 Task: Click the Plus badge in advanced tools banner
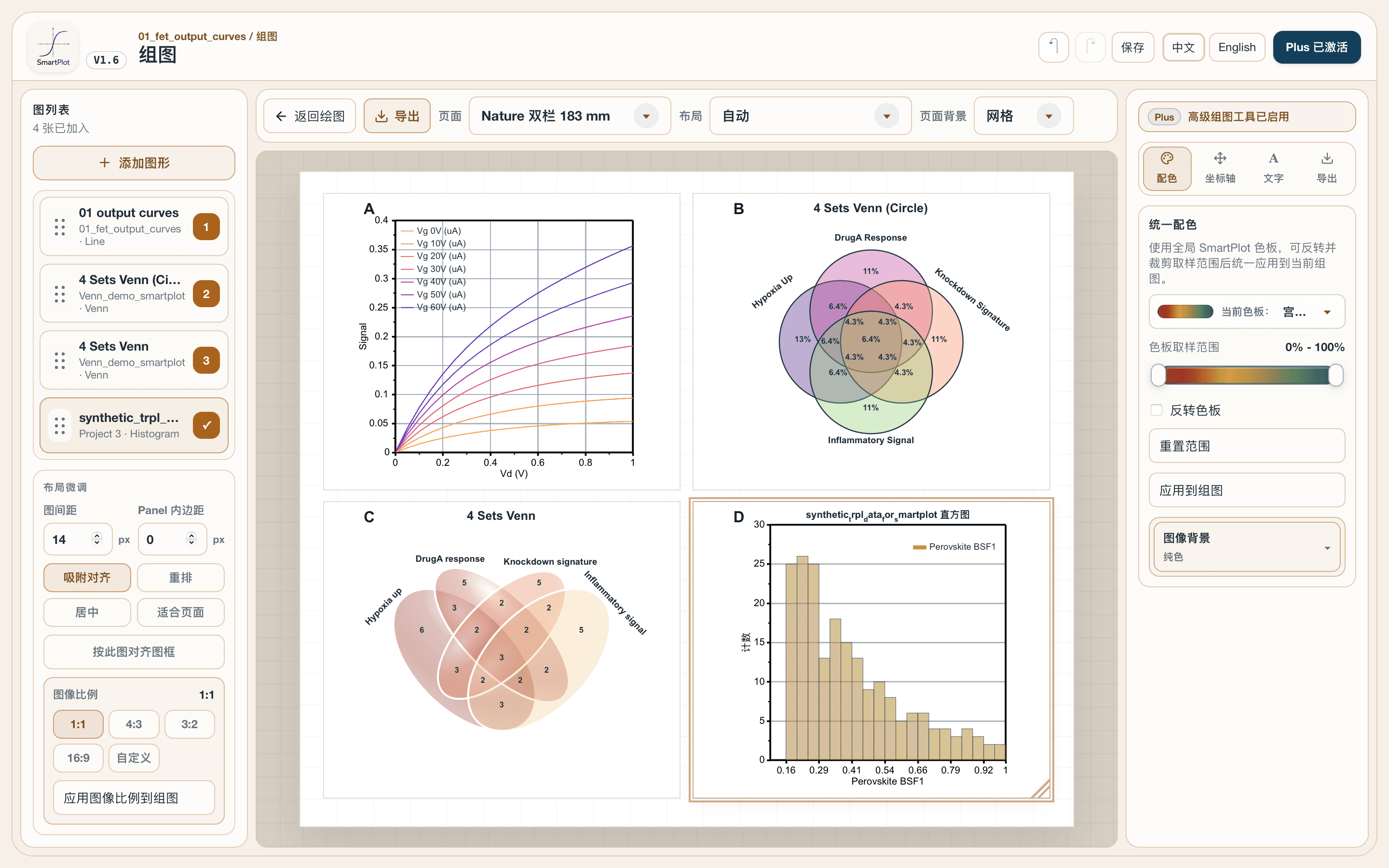[x=1164, y=117]
